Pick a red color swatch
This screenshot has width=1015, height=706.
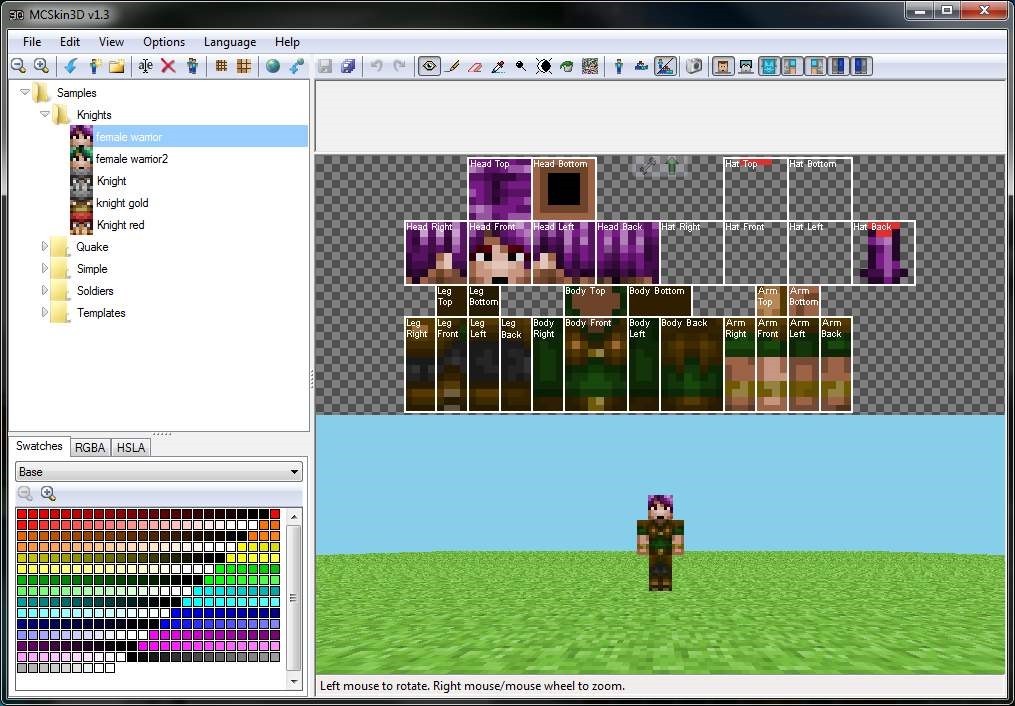pos(21,516)
